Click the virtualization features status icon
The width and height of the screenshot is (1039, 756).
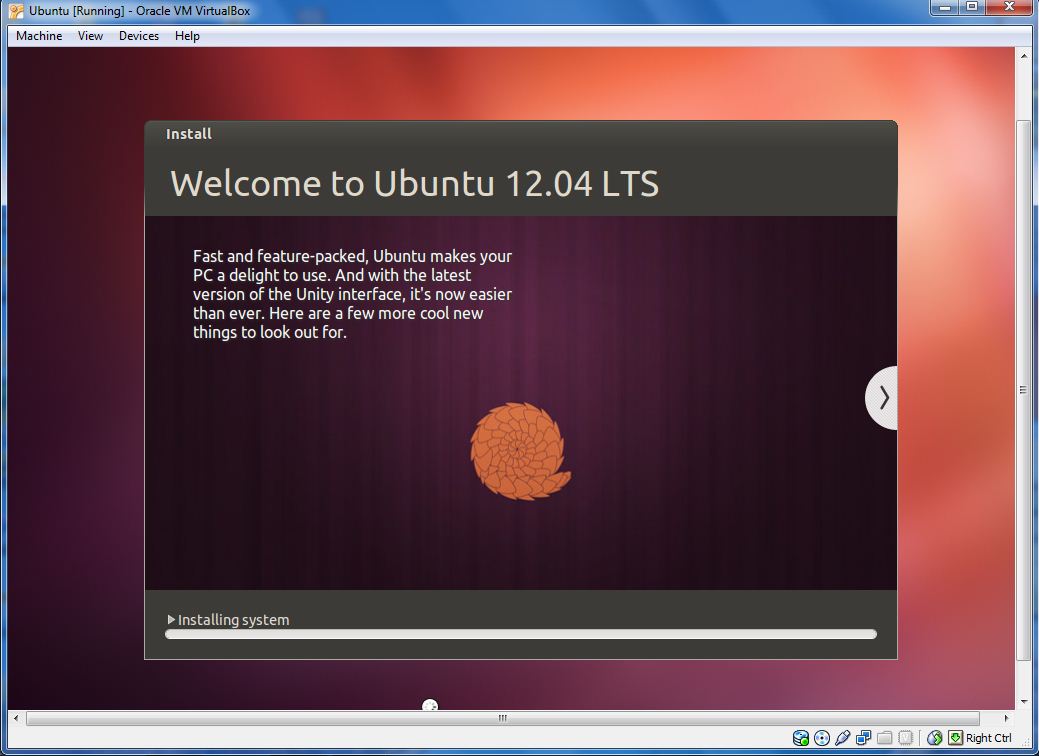pyautogui.click(x=905, y=738)
